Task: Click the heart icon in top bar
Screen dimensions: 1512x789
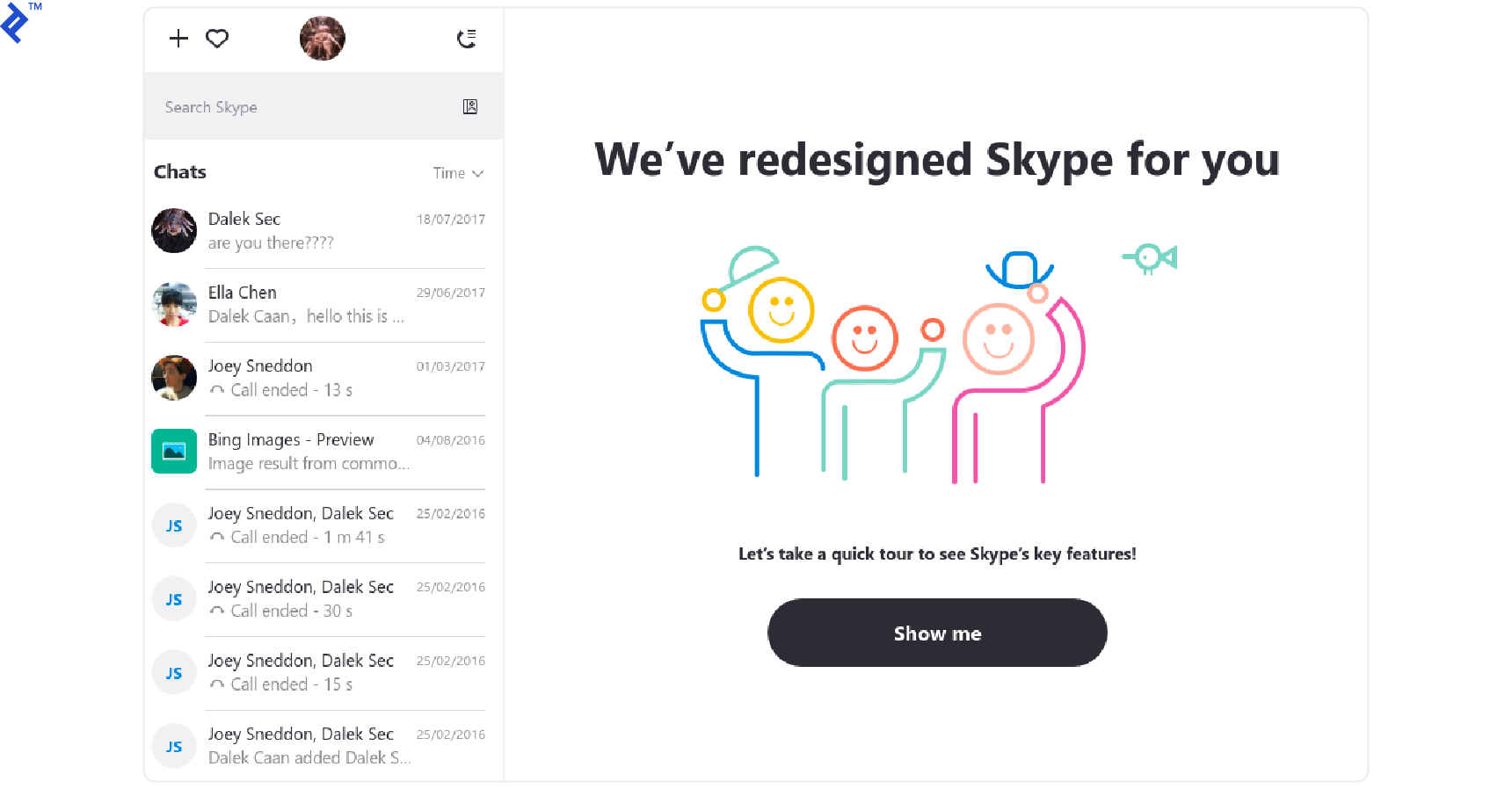Action: coord(217,38)
